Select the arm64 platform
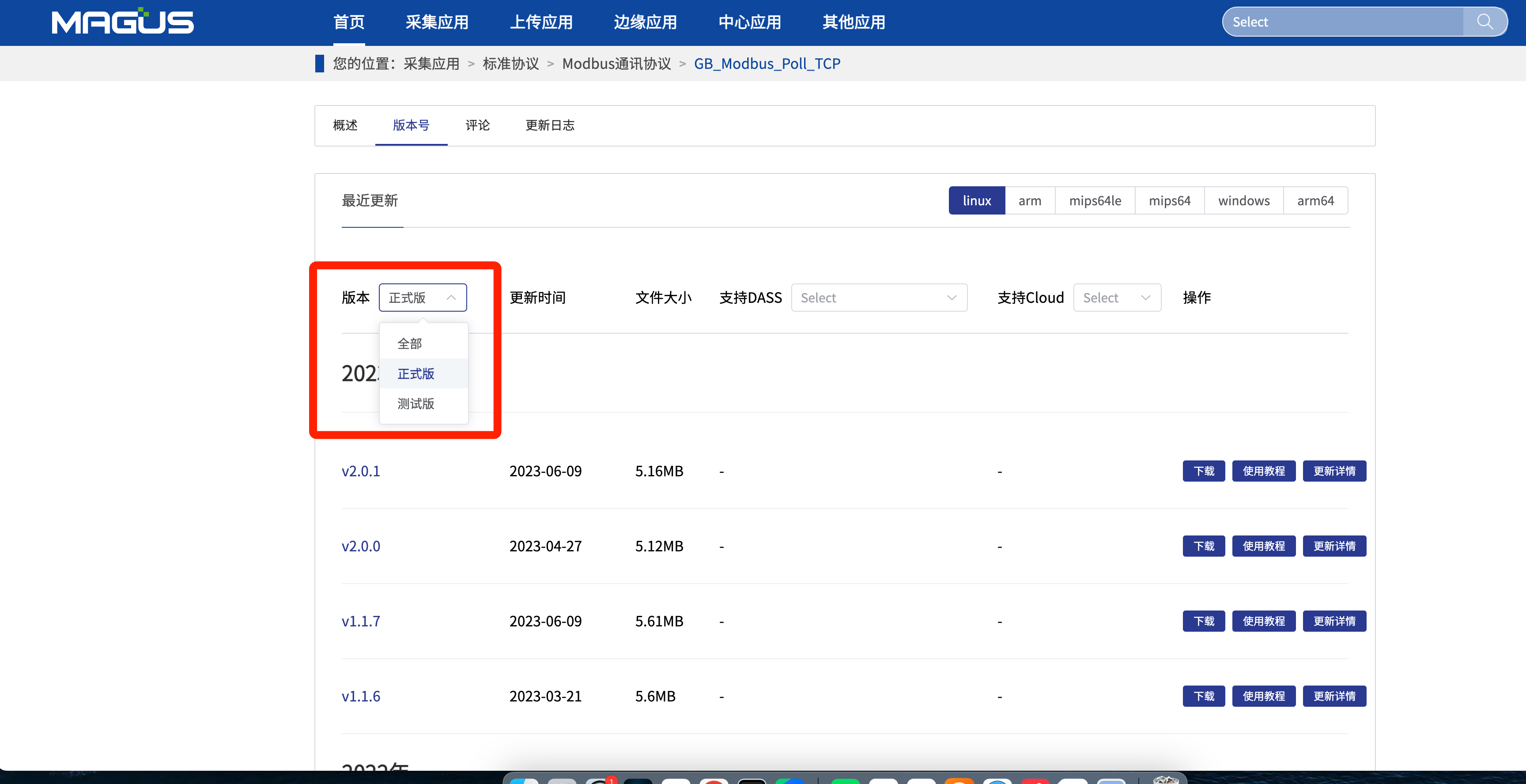This screenshot has height=784, width=1526. (1315, 201)
